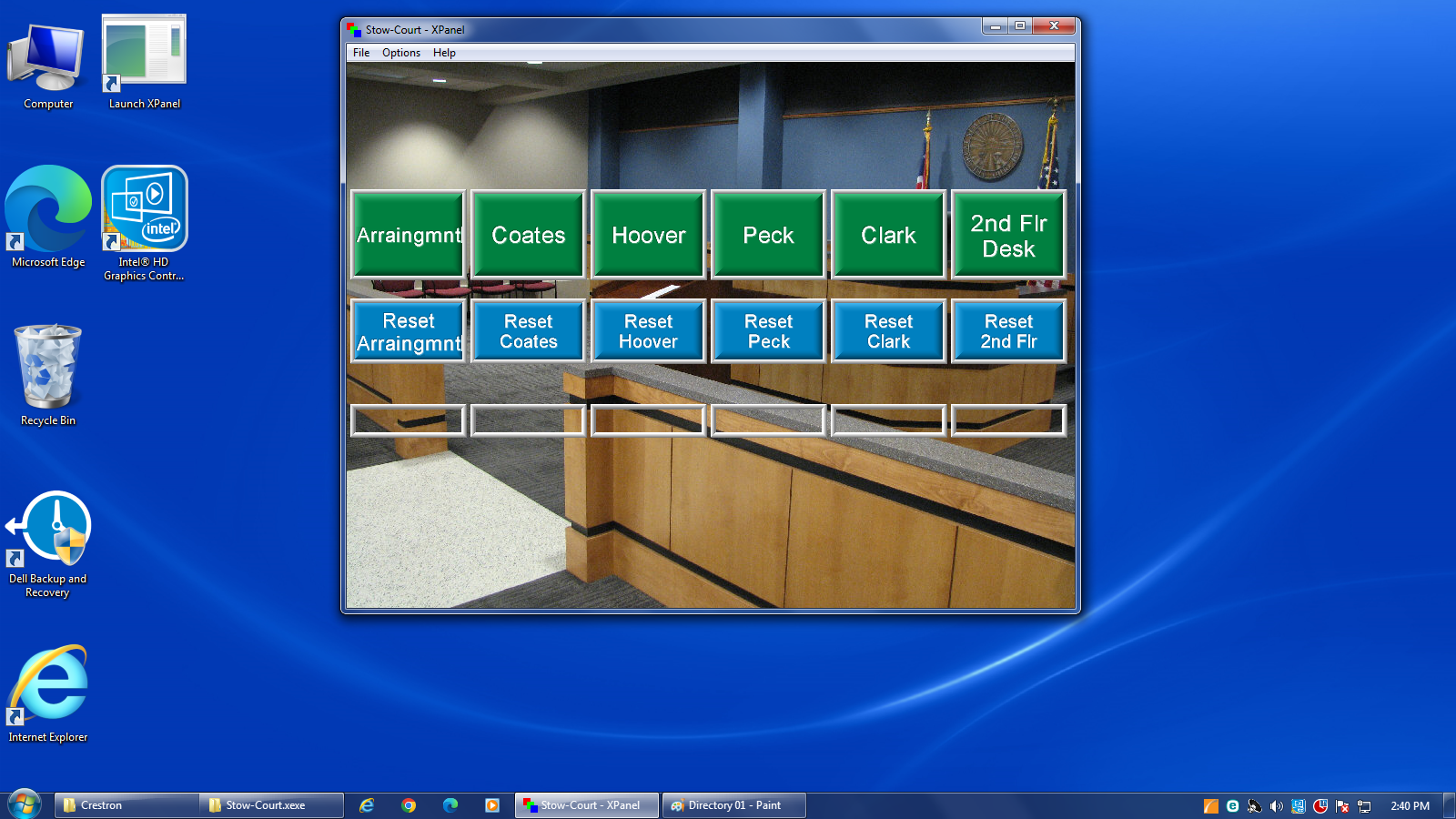Viewport: 1456px width, 819px height.
Task: Click the blue Reset Hoover button
Action: click(648, 331)
